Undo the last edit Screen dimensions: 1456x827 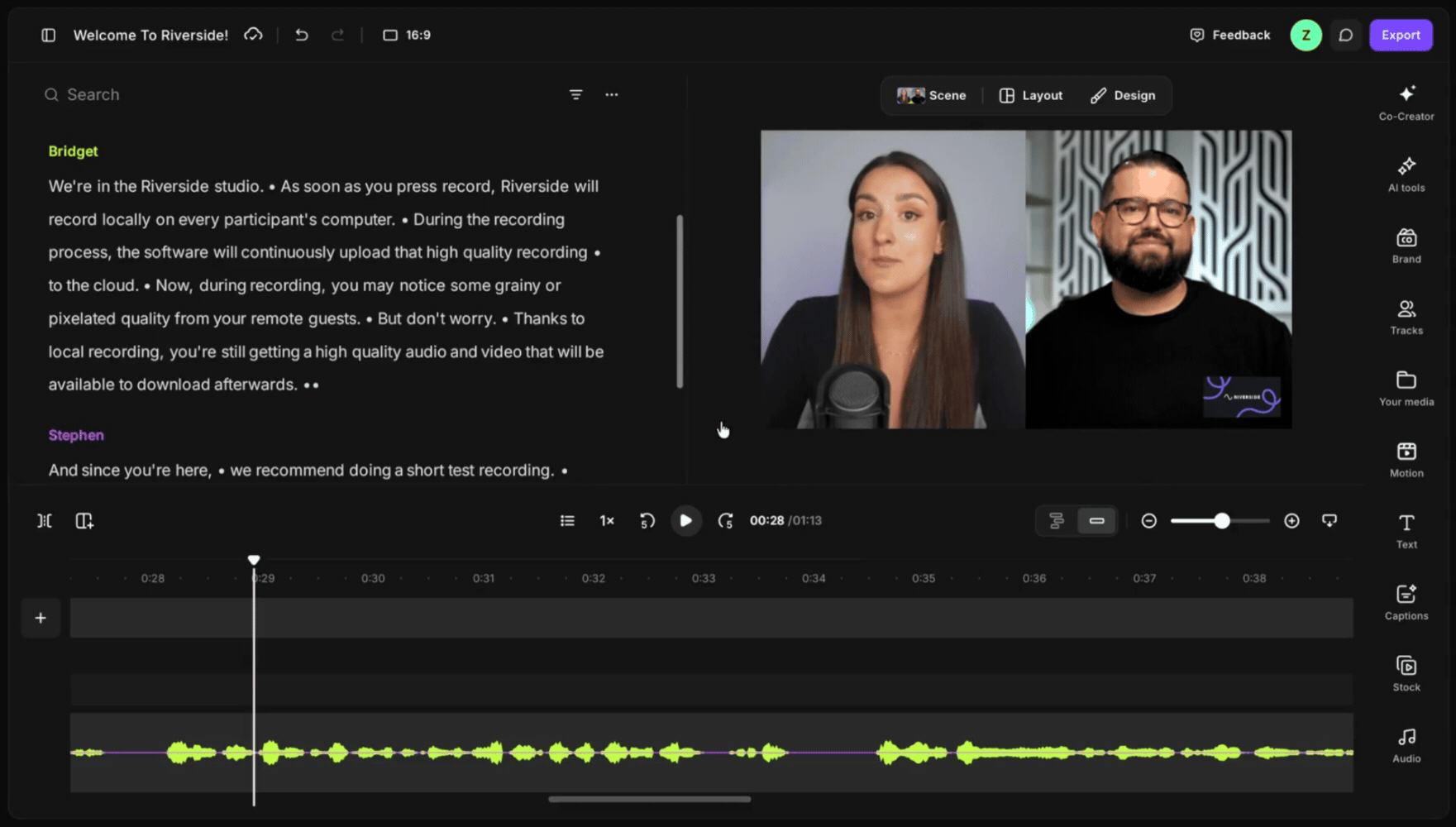tap(302, 35)
